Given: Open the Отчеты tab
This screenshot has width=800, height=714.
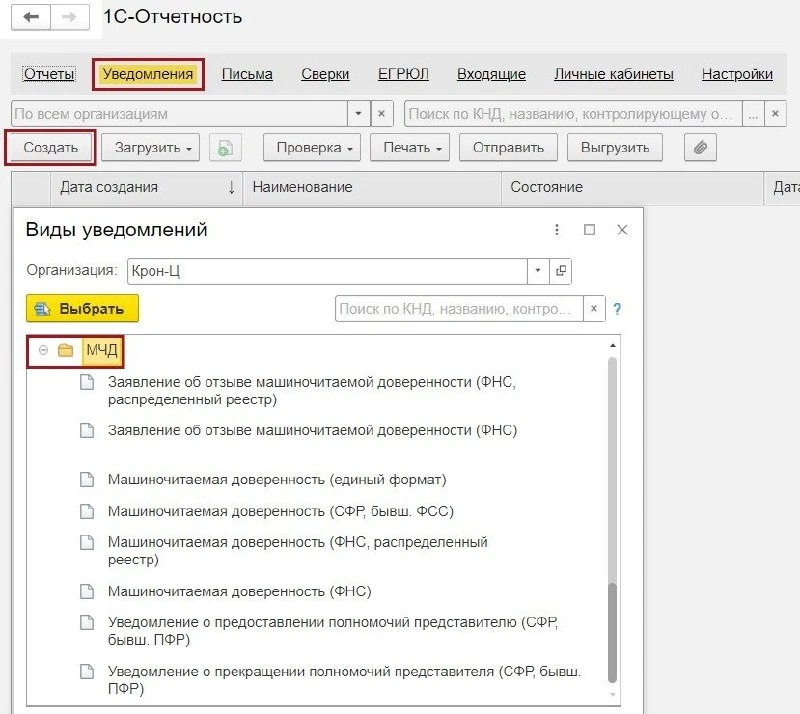Looking at the screenshot, I should coord(49,74).
